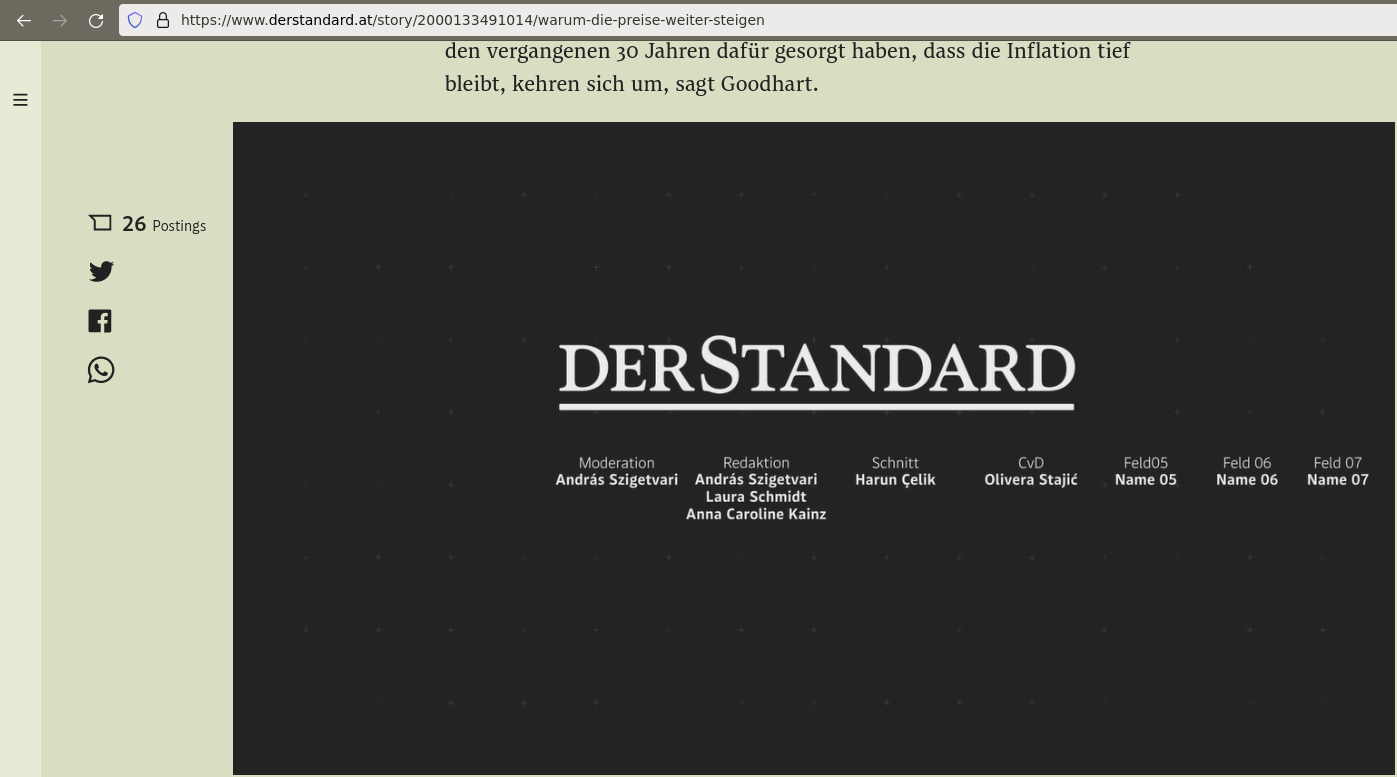This screenshot has height=777, width=1397.
Task: Click the 'CvD' credit label
Action: point(1031,463)
